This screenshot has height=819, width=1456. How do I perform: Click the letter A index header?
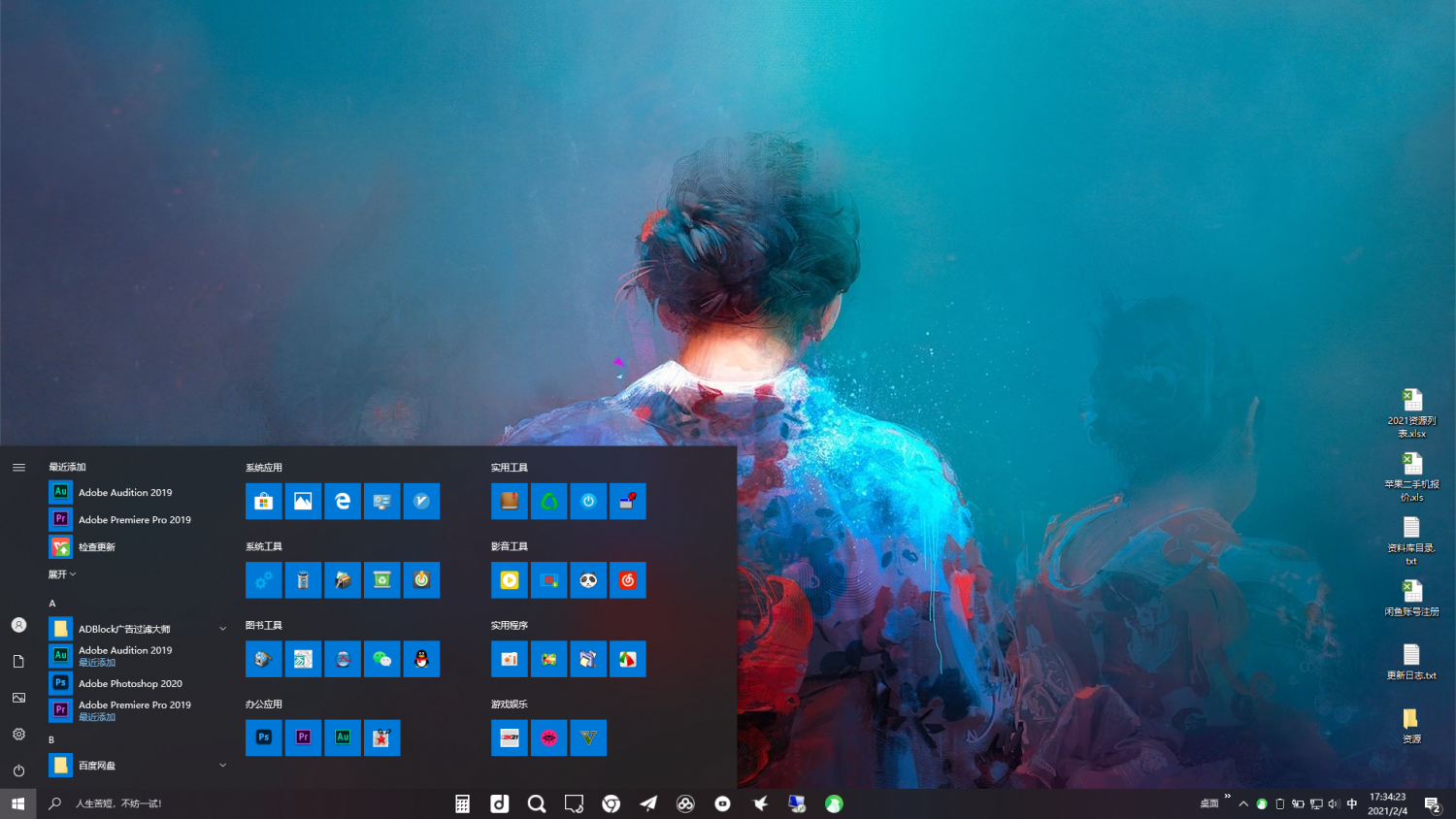point(52,604)
